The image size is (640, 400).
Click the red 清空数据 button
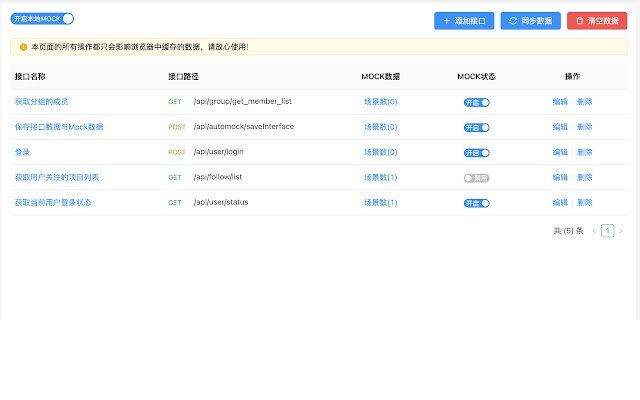coord(597,21)
